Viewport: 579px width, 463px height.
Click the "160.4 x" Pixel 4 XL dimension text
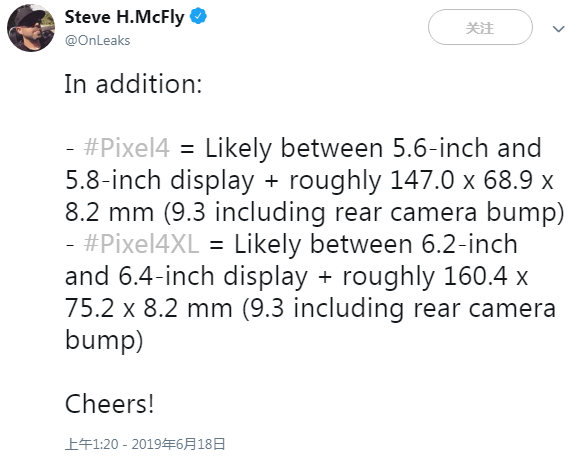486,276
